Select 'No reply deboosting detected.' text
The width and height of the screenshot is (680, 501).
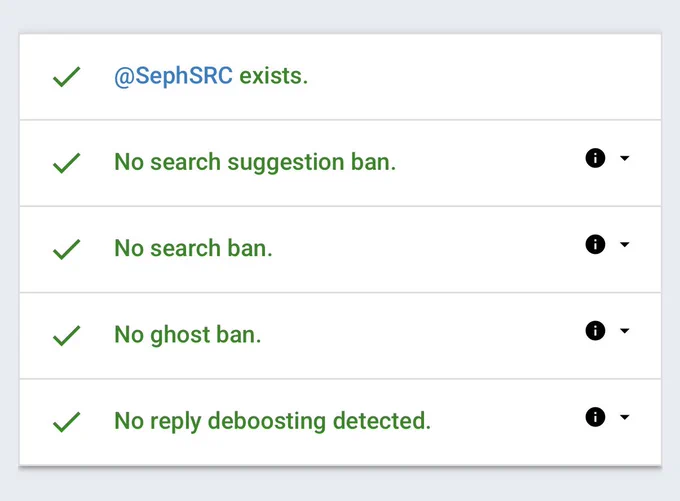(272, 422)
